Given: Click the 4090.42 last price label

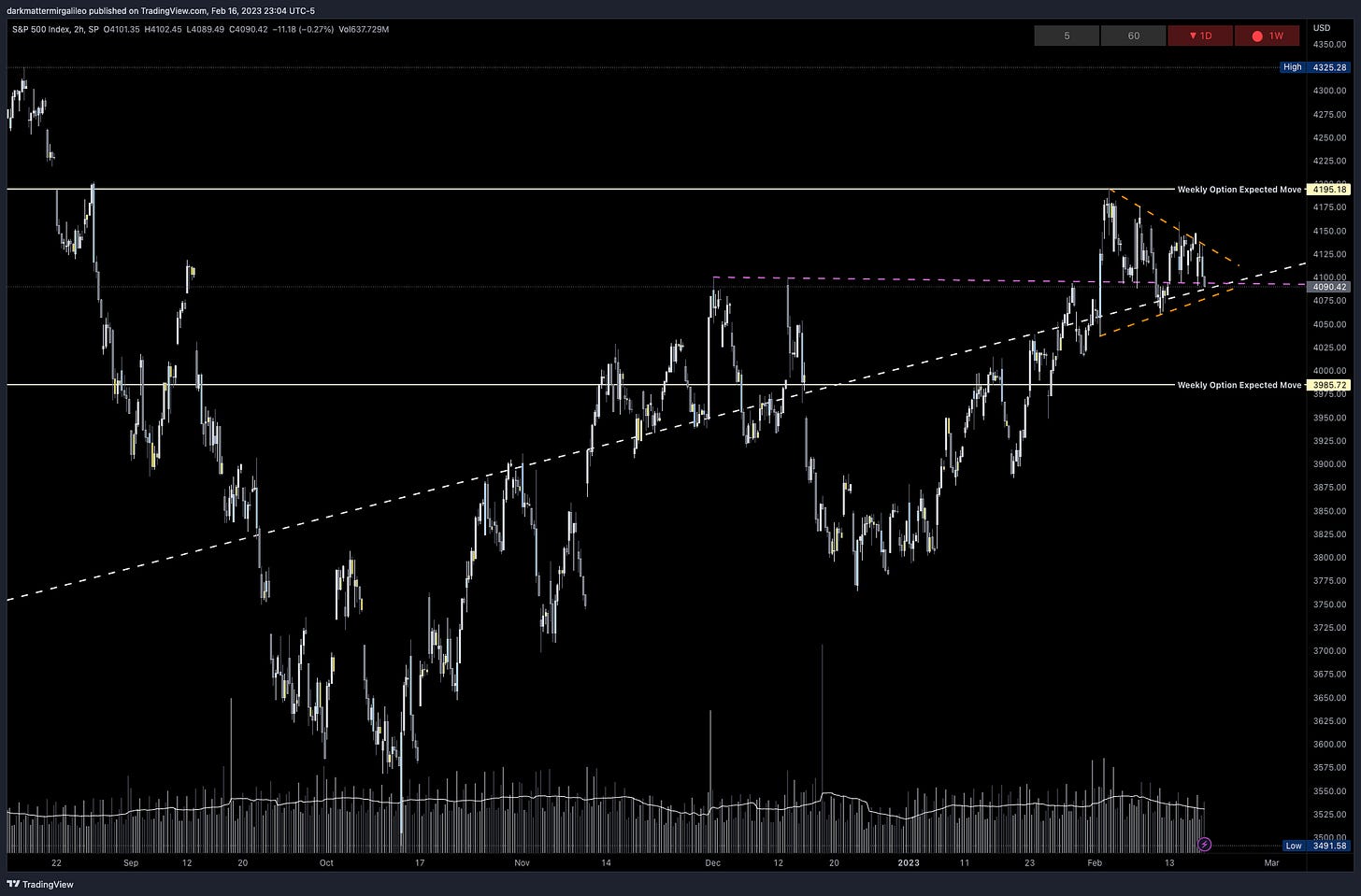Looking at the screenshot, I should click(x=1328, y=287).
